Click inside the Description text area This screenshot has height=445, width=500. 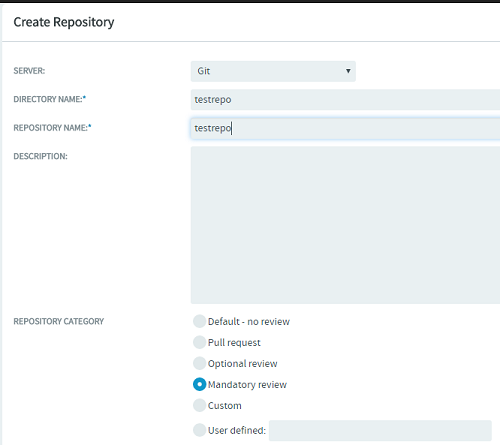pyautogui.click(x=345, y=225)
